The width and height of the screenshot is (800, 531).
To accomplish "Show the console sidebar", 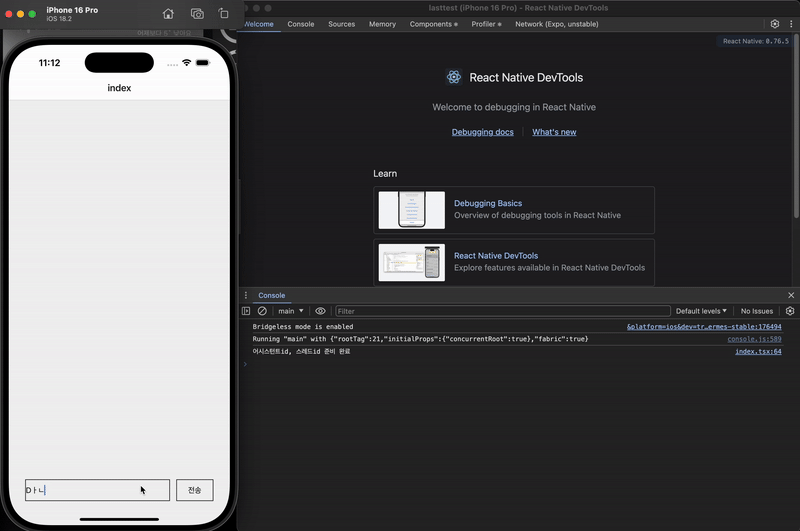I will click(246, 311).
